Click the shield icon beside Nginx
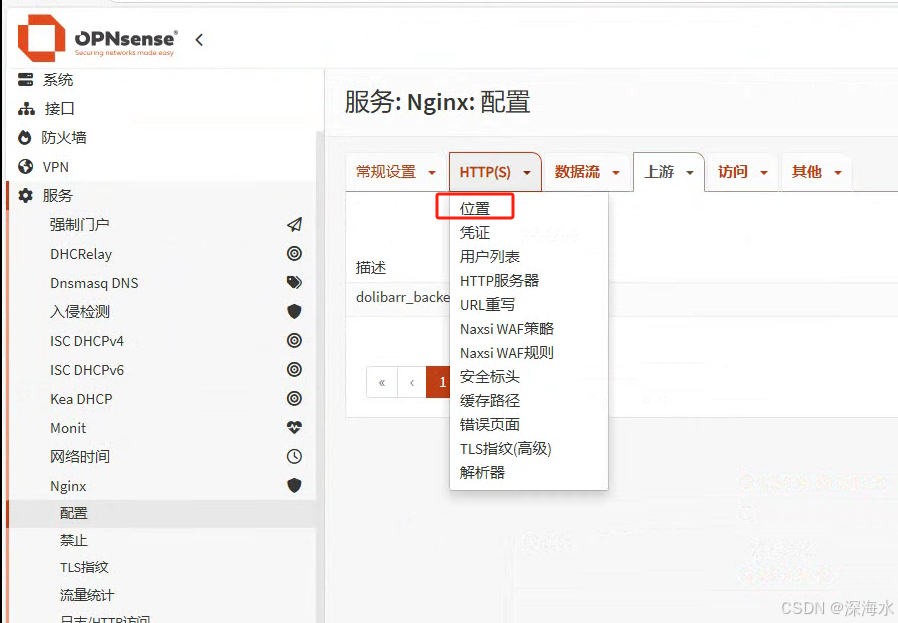This screenshot has height=623, width=898. [294, 486]
